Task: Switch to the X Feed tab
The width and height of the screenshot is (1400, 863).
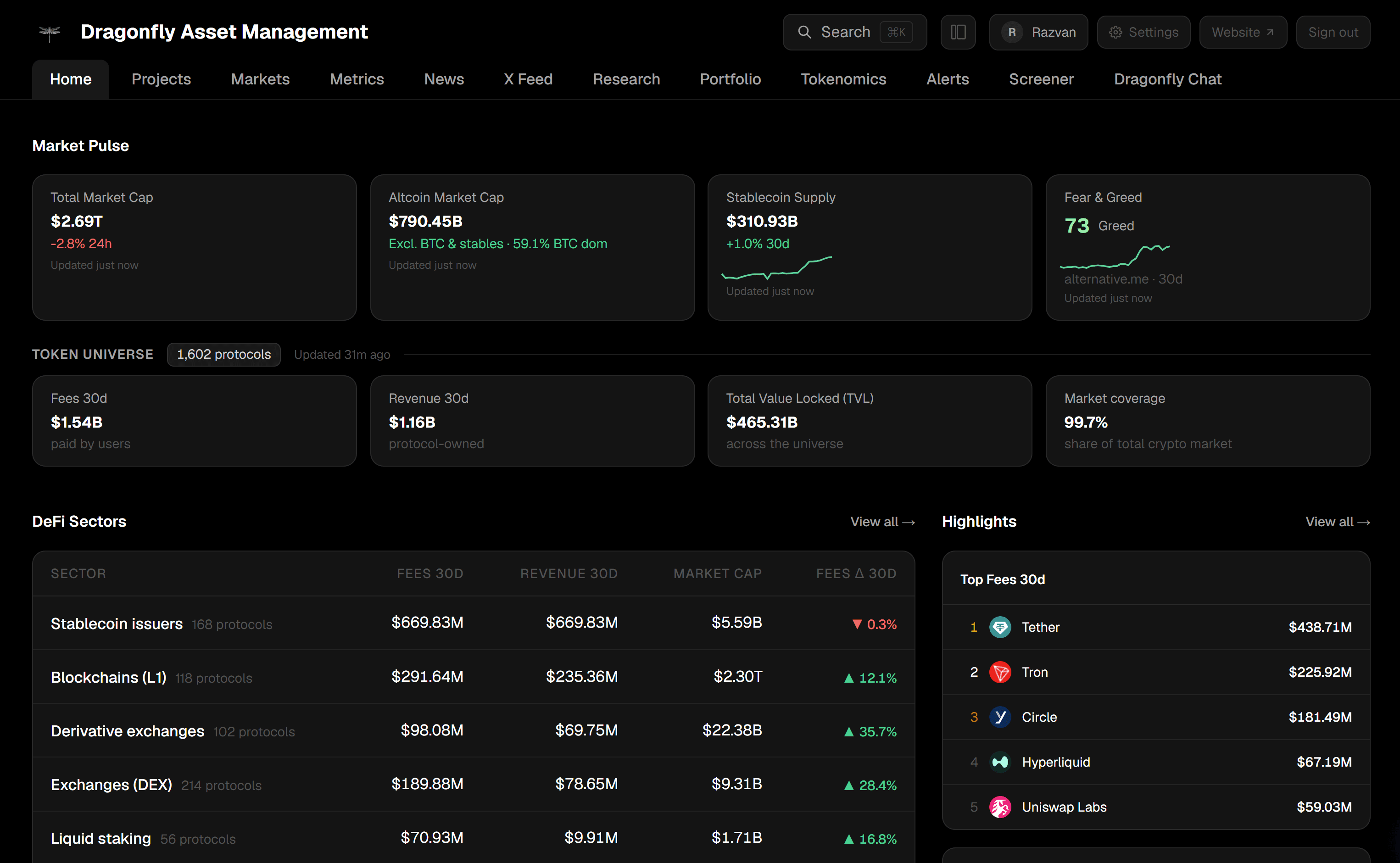Action: [x=528, y=79]
